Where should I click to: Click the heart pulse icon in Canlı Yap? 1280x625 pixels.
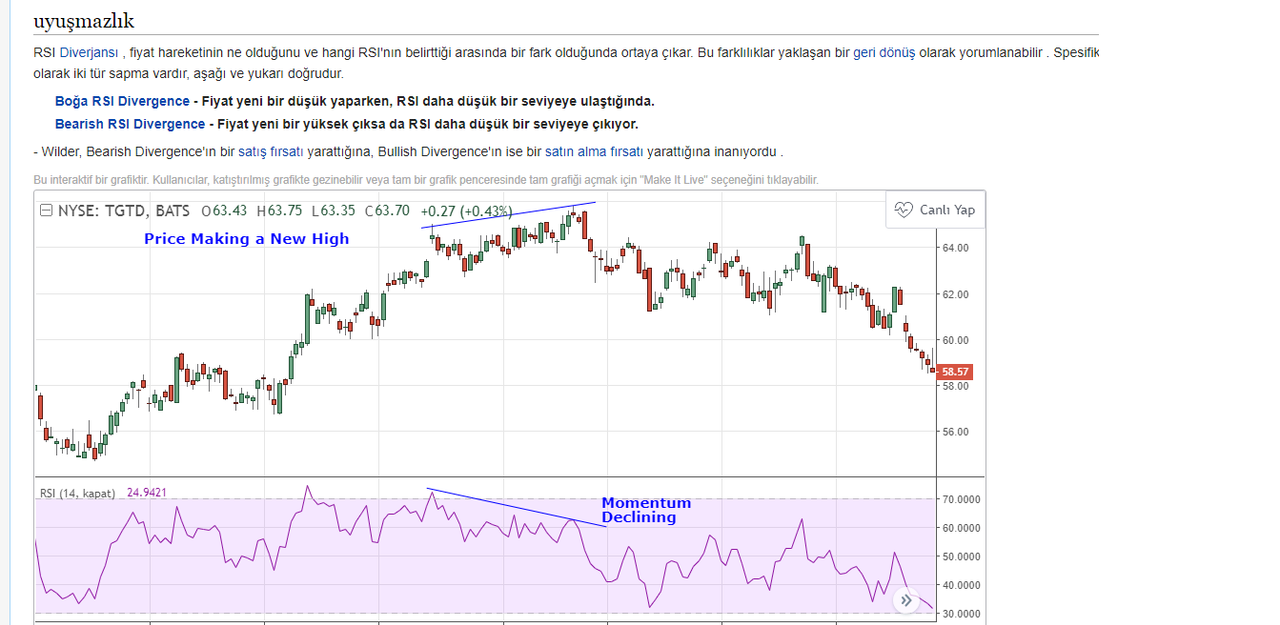click(904, 210)
